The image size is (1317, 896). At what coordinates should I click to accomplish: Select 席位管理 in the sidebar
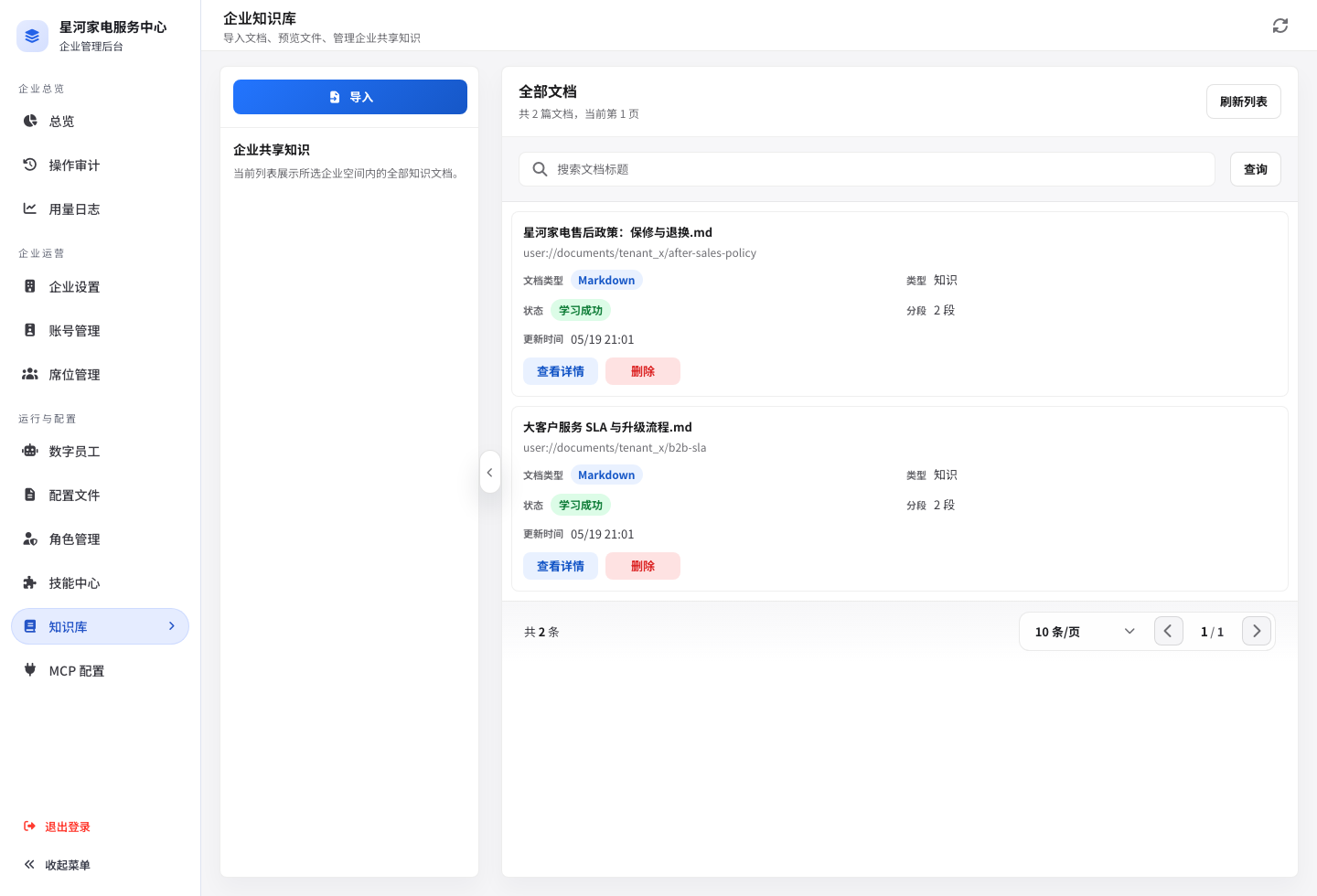point(100,374)
